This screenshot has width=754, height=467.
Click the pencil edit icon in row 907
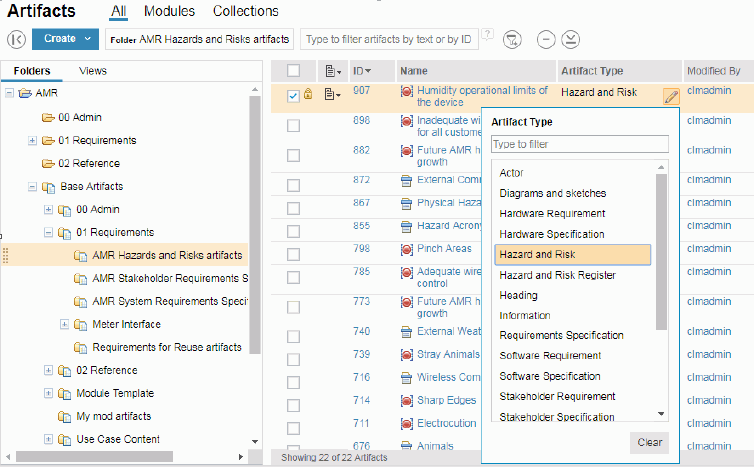671,97
